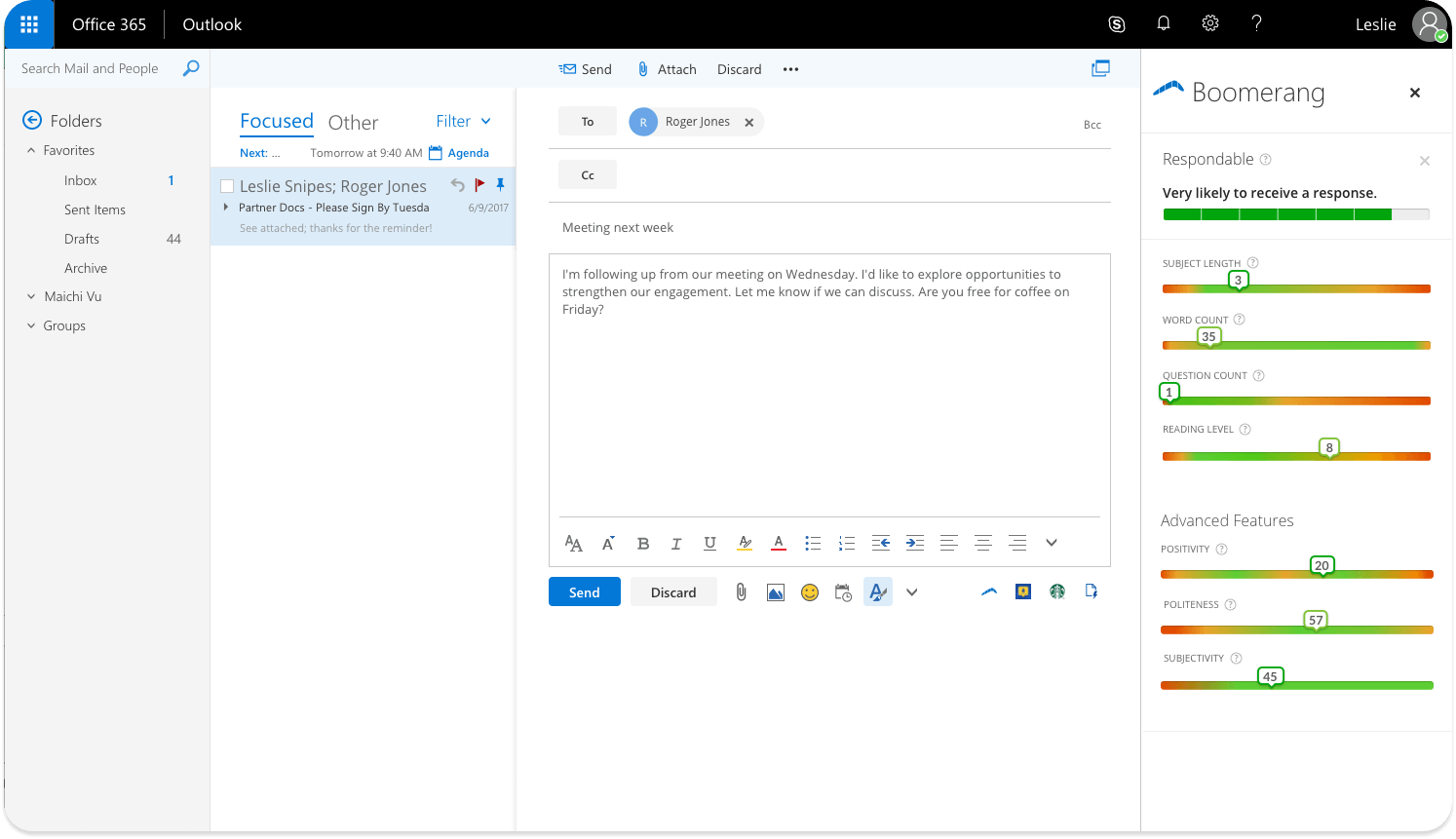Center align text
The width and height of the screenshot is (1456, 839).
click(983, 543)
